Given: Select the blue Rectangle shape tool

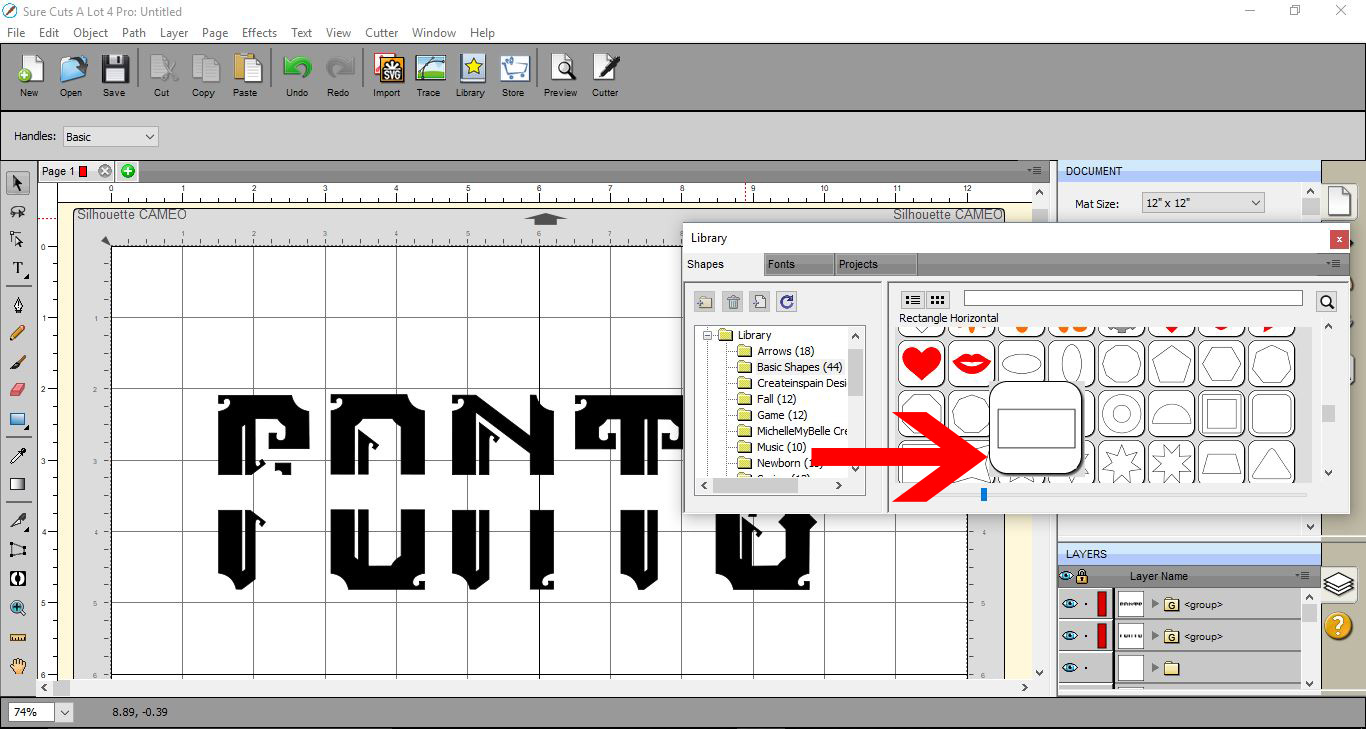Looking at the screenshot, I should pyautogui.click(x=17, y=420).
